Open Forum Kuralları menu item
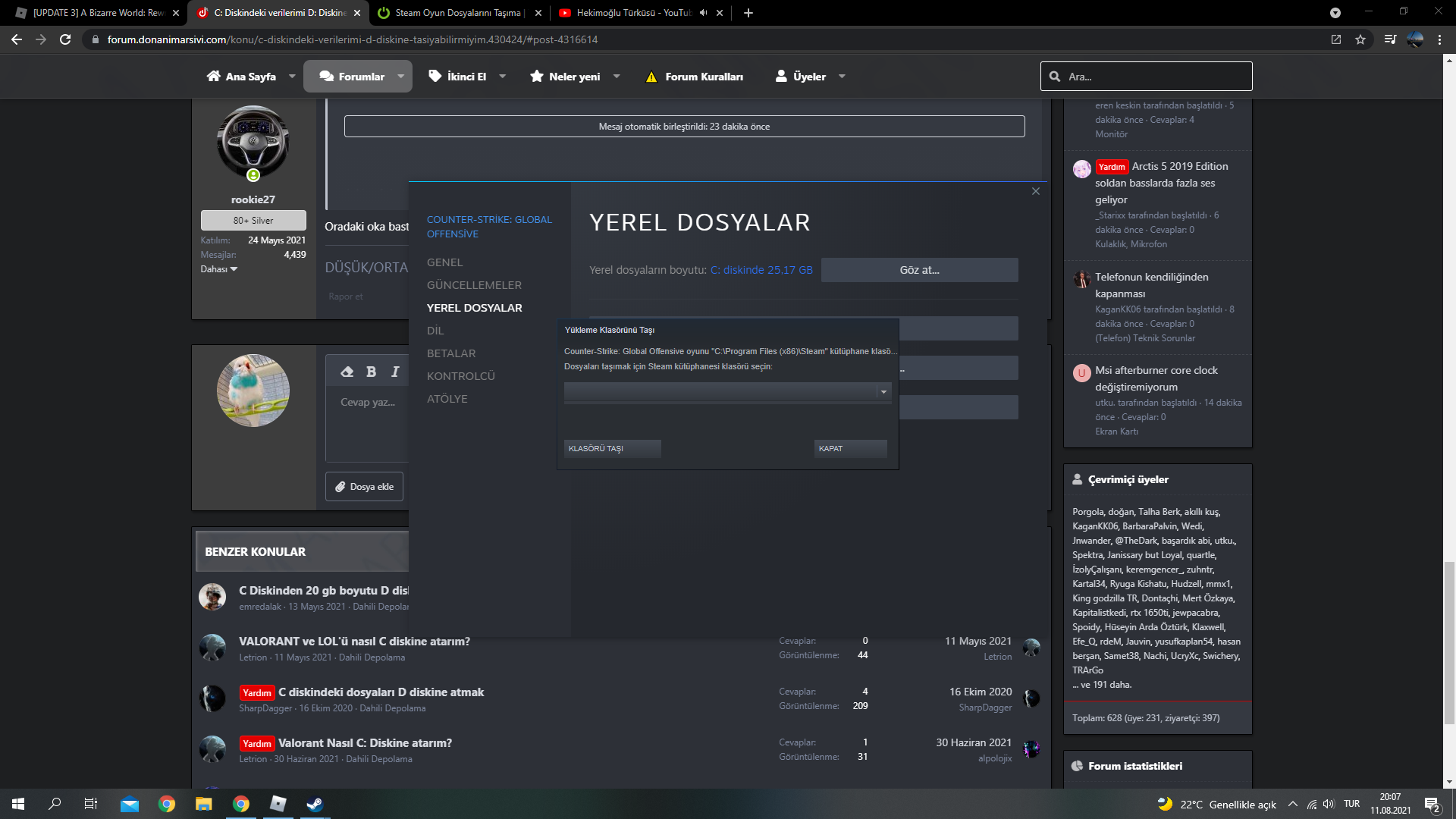 click(x=694, y=77)
